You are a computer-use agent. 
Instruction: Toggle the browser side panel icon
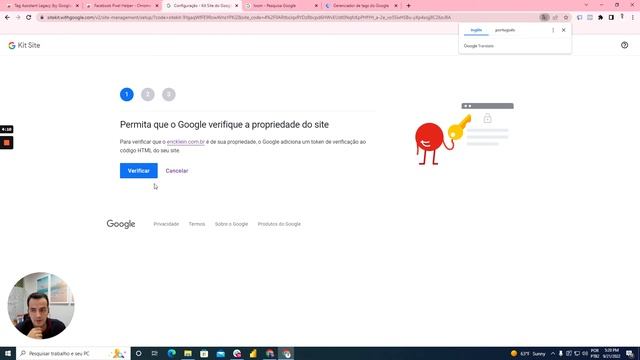[611, 18]
